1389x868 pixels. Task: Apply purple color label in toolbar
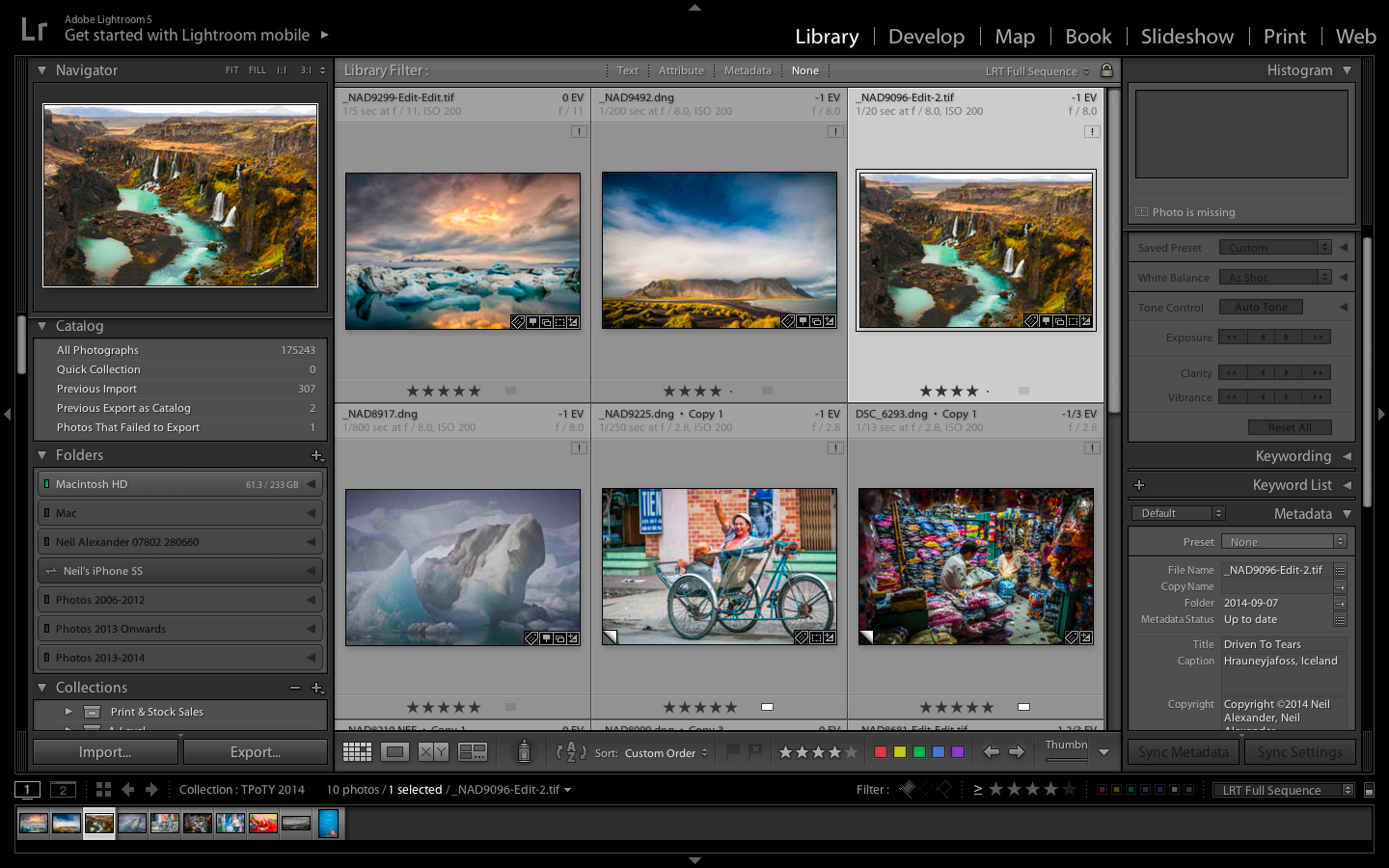(958, 751)
